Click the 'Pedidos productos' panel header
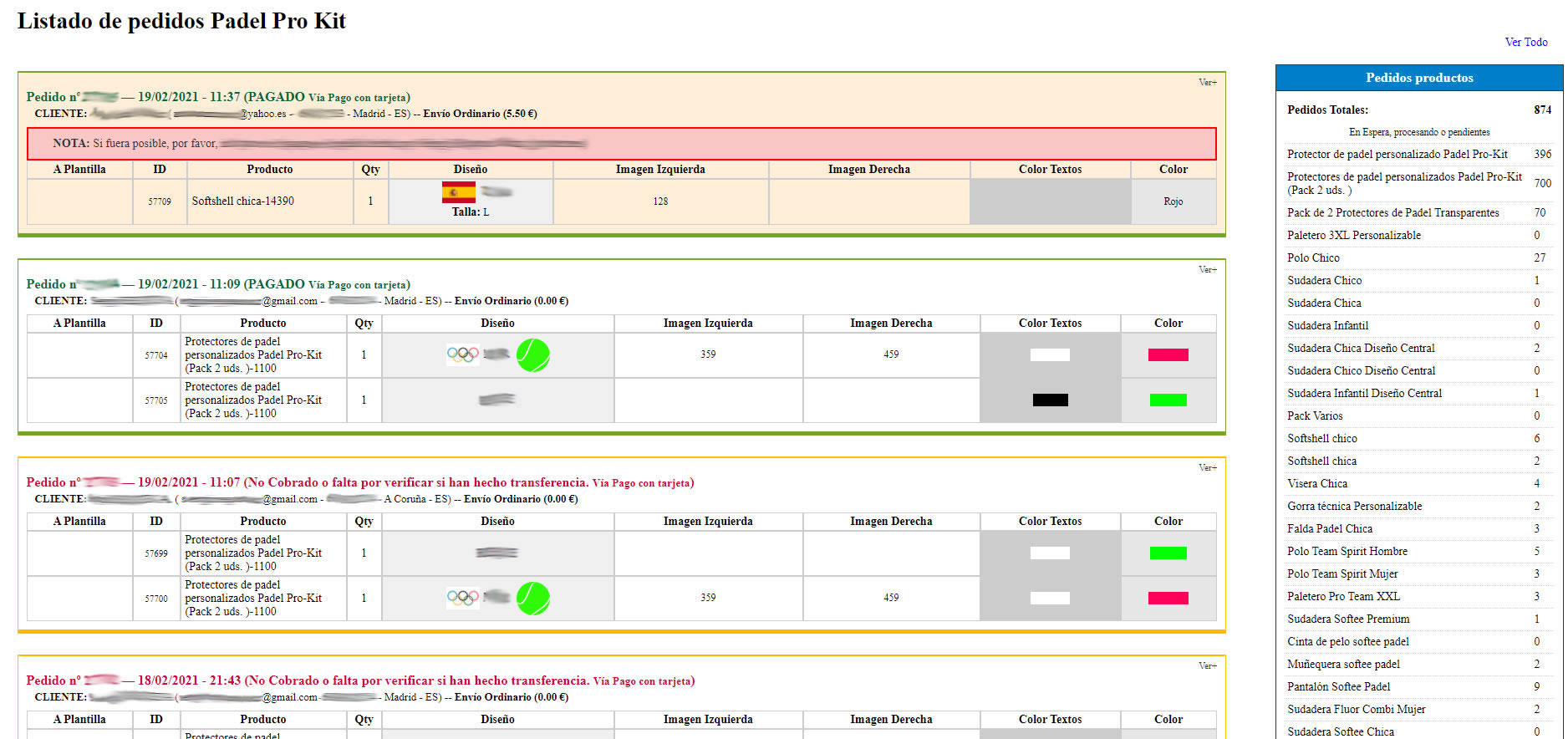1568x739 pixels. [1419, 78]
